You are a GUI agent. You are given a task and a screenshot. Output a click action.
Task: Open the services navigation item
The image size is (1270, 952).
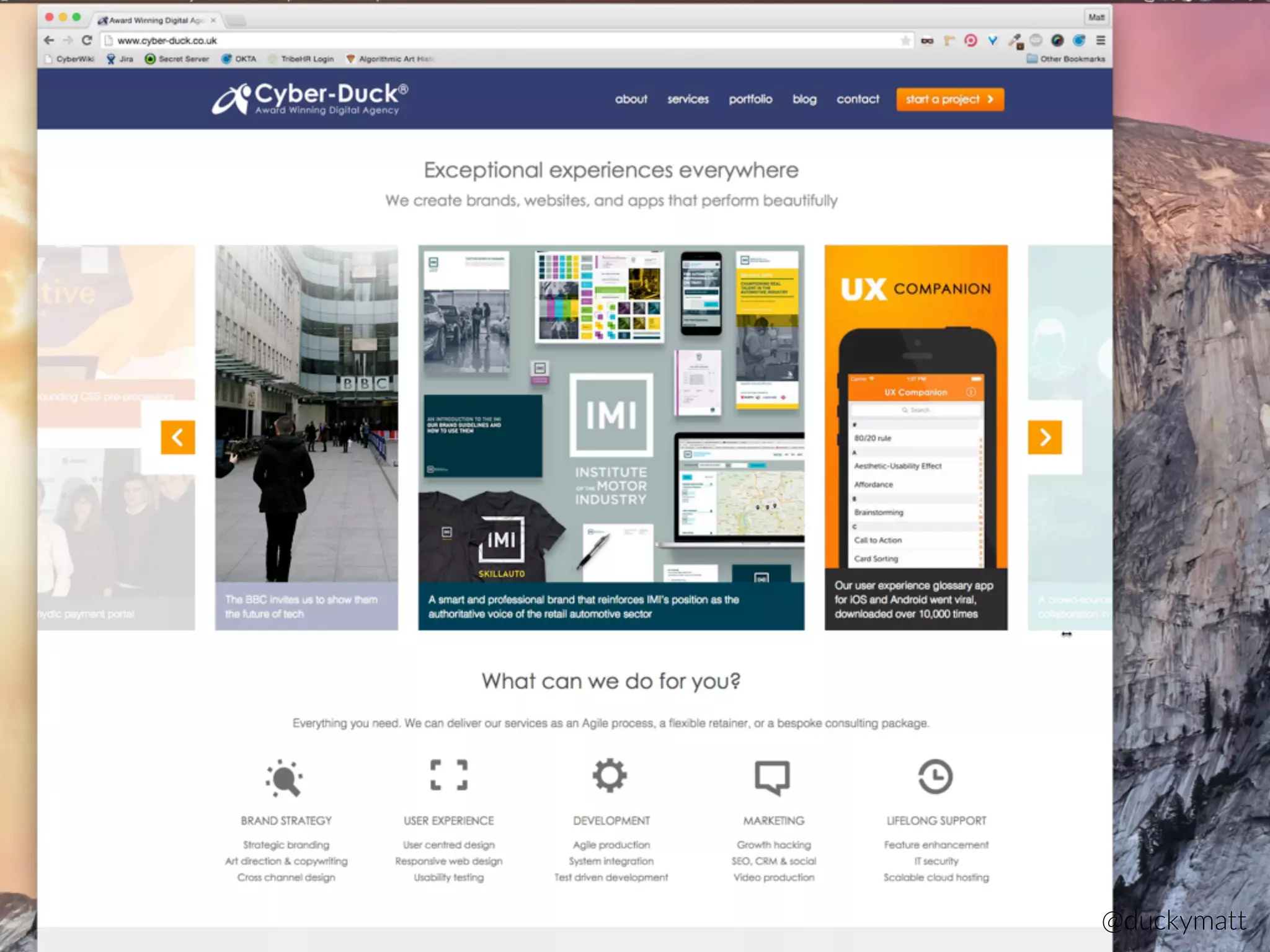pyautogui.click(x=688, y=99)
